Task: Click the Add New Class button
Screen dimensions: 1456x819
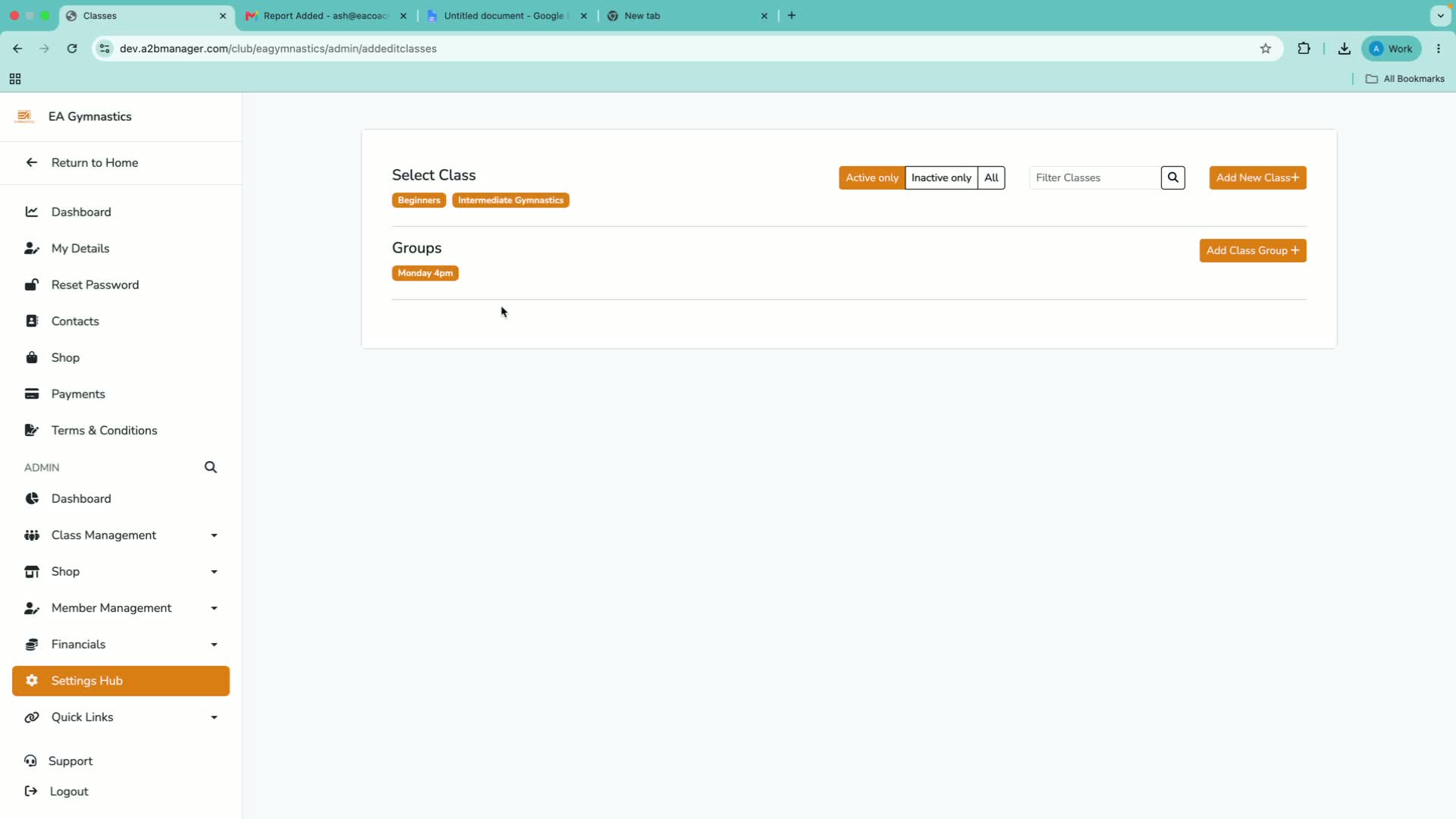Action: pyautogui.click(x=1257, y=177)
